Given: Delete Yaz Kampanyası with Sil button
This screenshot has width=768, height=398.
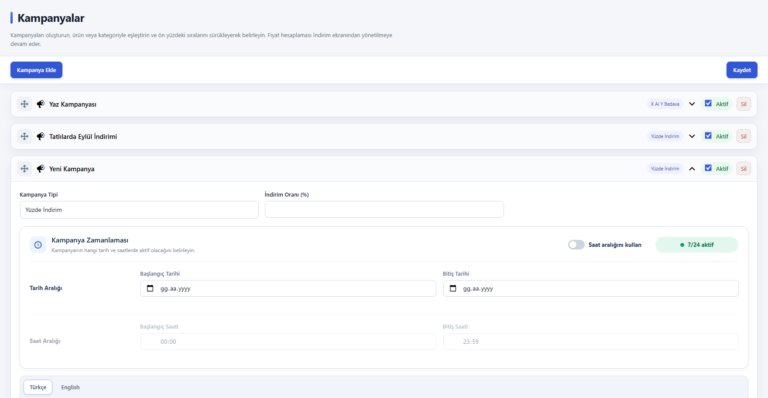Looking at the screenshot, I should (x=743, y=104).
